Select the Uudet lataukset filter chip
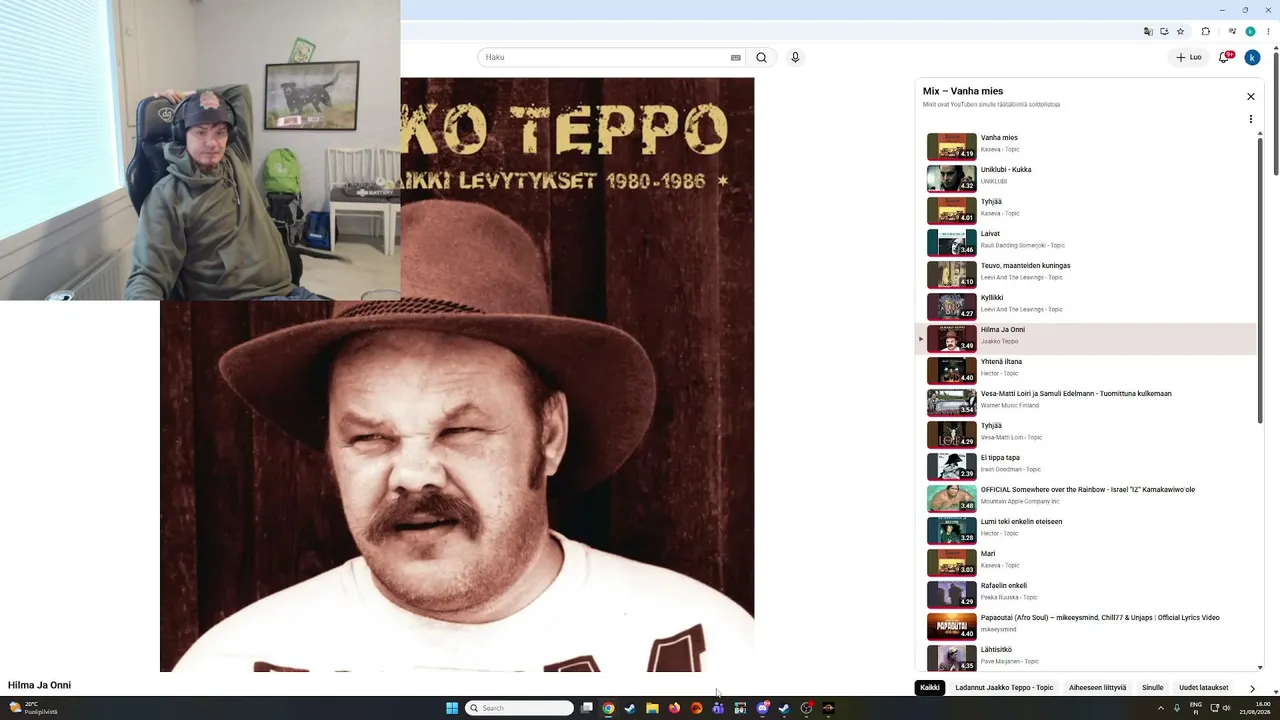Viewport: 1280px width, 720px height. click(1203, 688)
